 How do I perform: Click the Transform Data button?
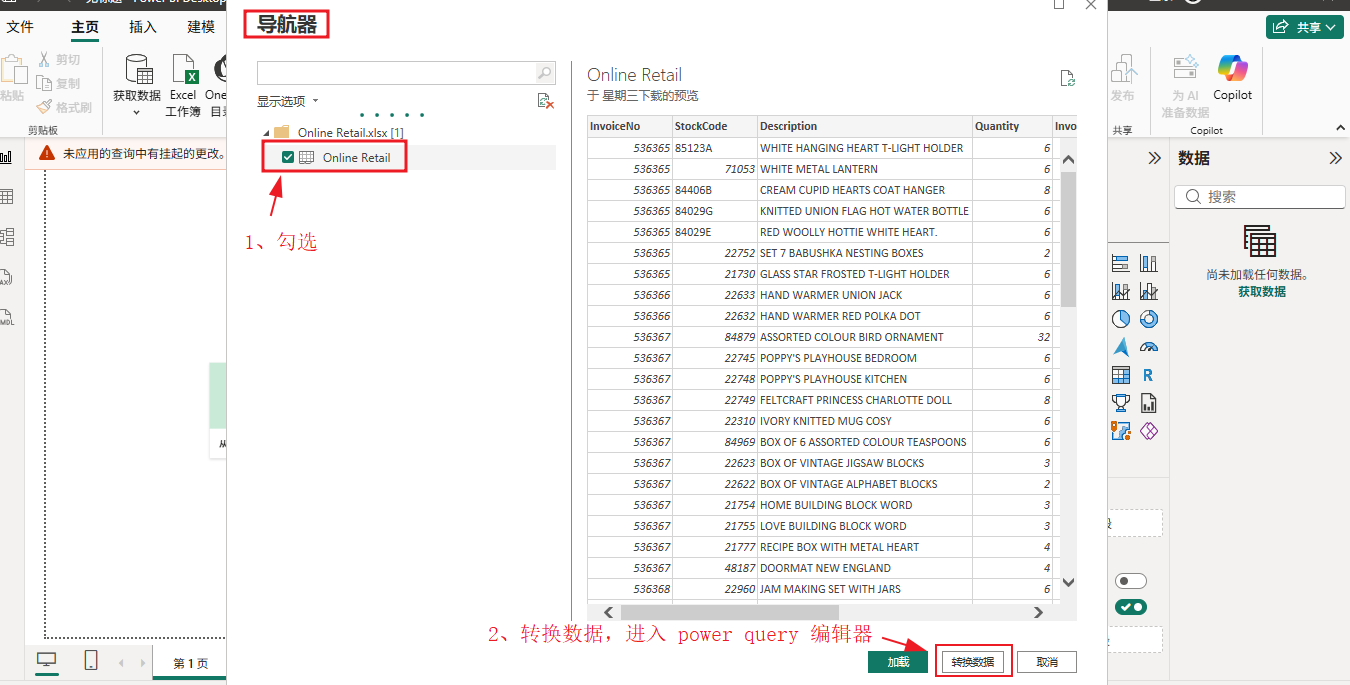(972, 662)
